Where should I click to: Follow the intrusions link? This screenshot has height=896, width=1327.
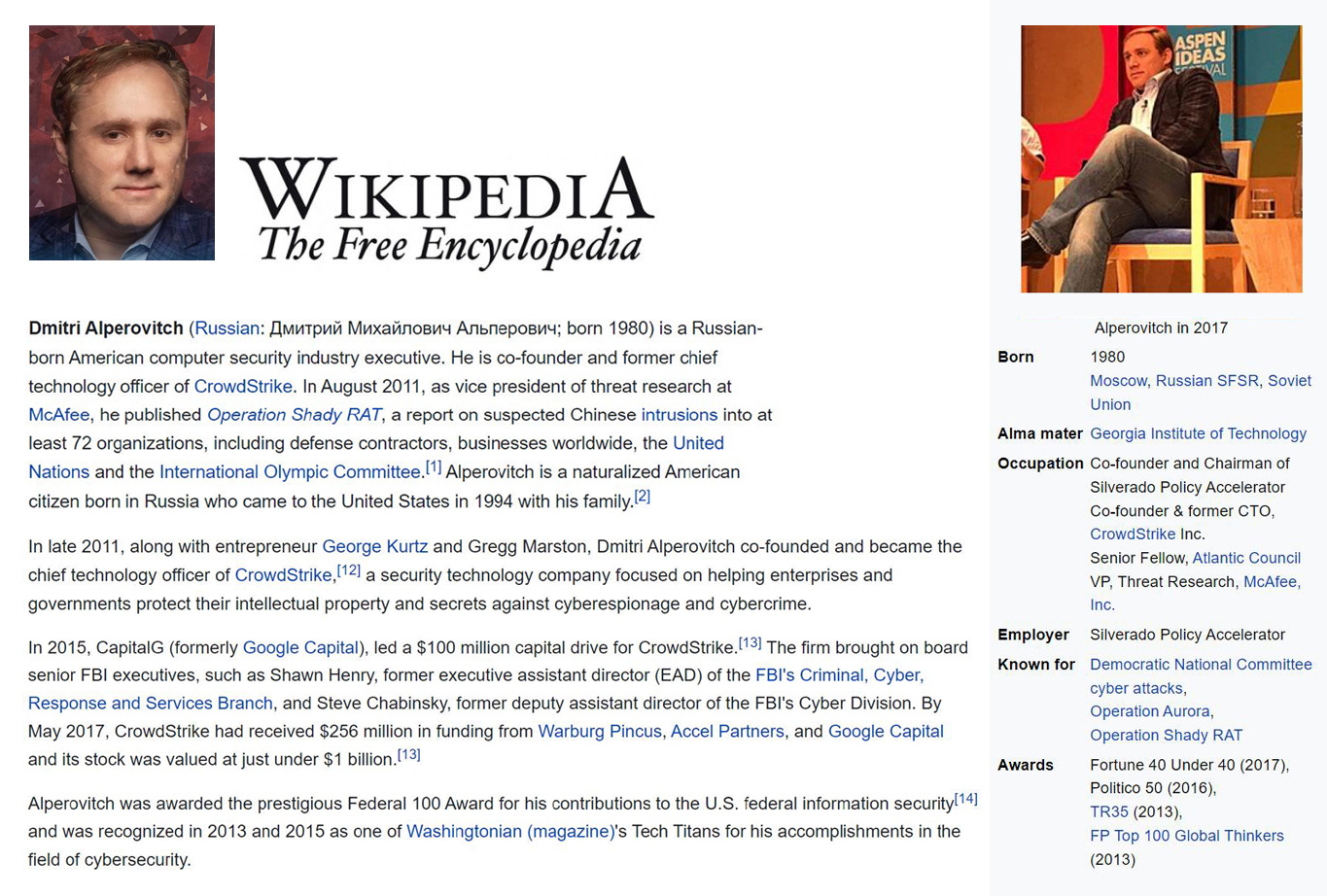680,415
